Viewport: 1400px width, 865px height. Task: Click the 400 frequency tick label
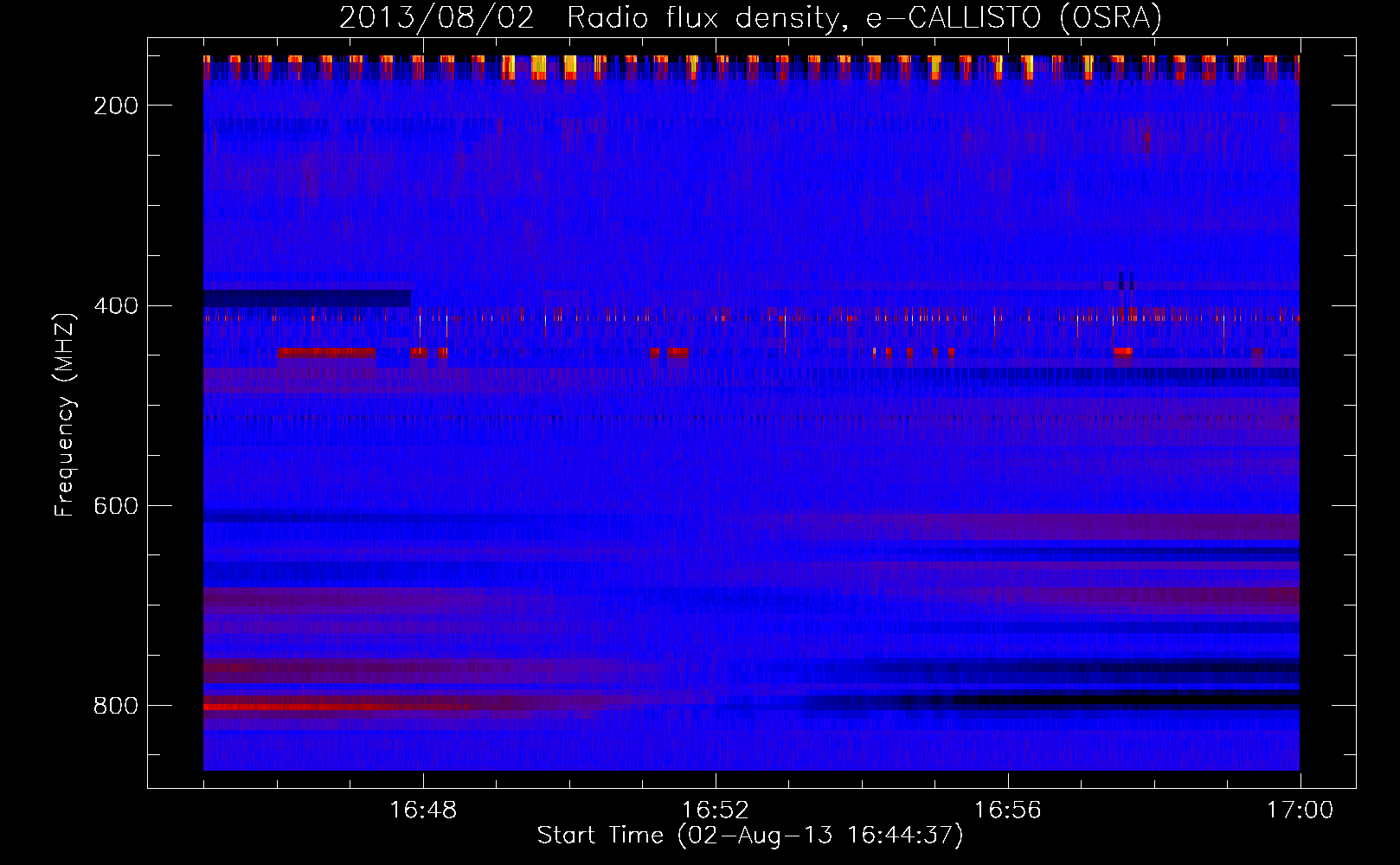(x=116, y=306)
